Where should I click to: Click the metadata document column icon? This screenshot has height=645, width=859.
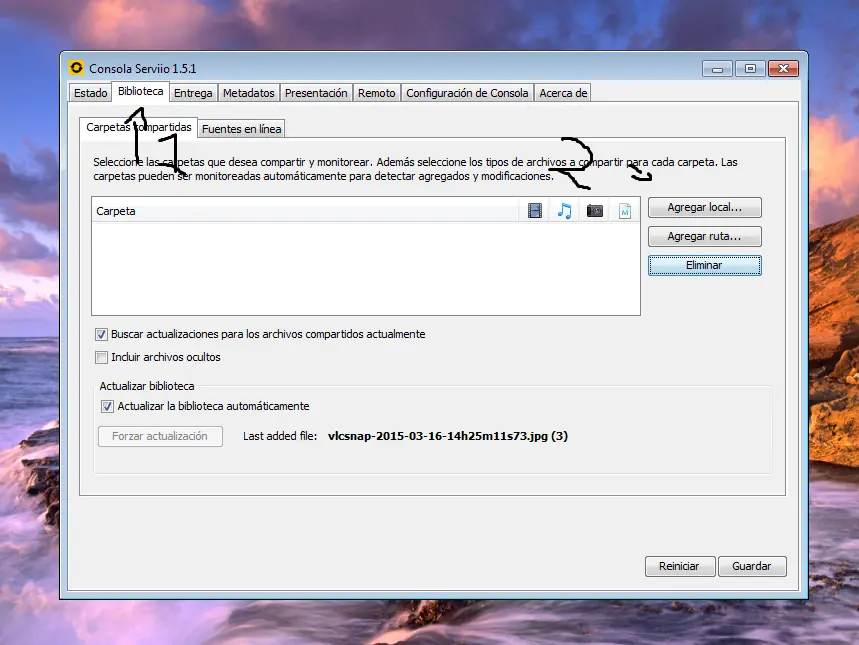pyautogui.click(x=625, y=210)
